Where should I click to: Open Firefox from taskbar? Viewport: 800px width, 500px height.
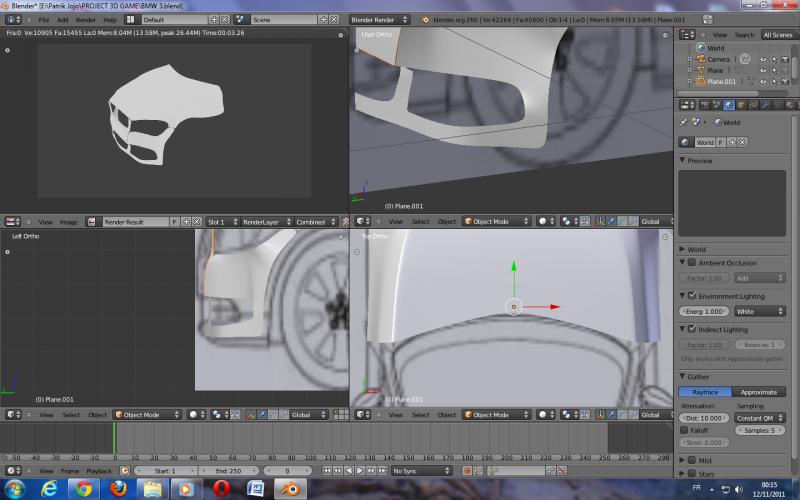pyautogui.click(x=118, y=489)
